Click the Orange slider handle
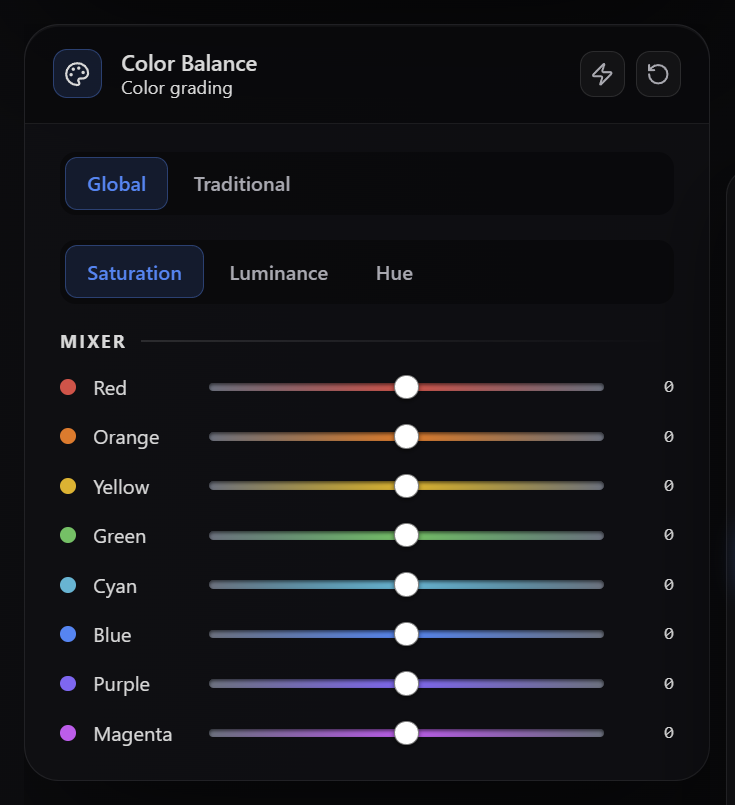The height and width of the screenshot is (805, 735). pos(407,436)
